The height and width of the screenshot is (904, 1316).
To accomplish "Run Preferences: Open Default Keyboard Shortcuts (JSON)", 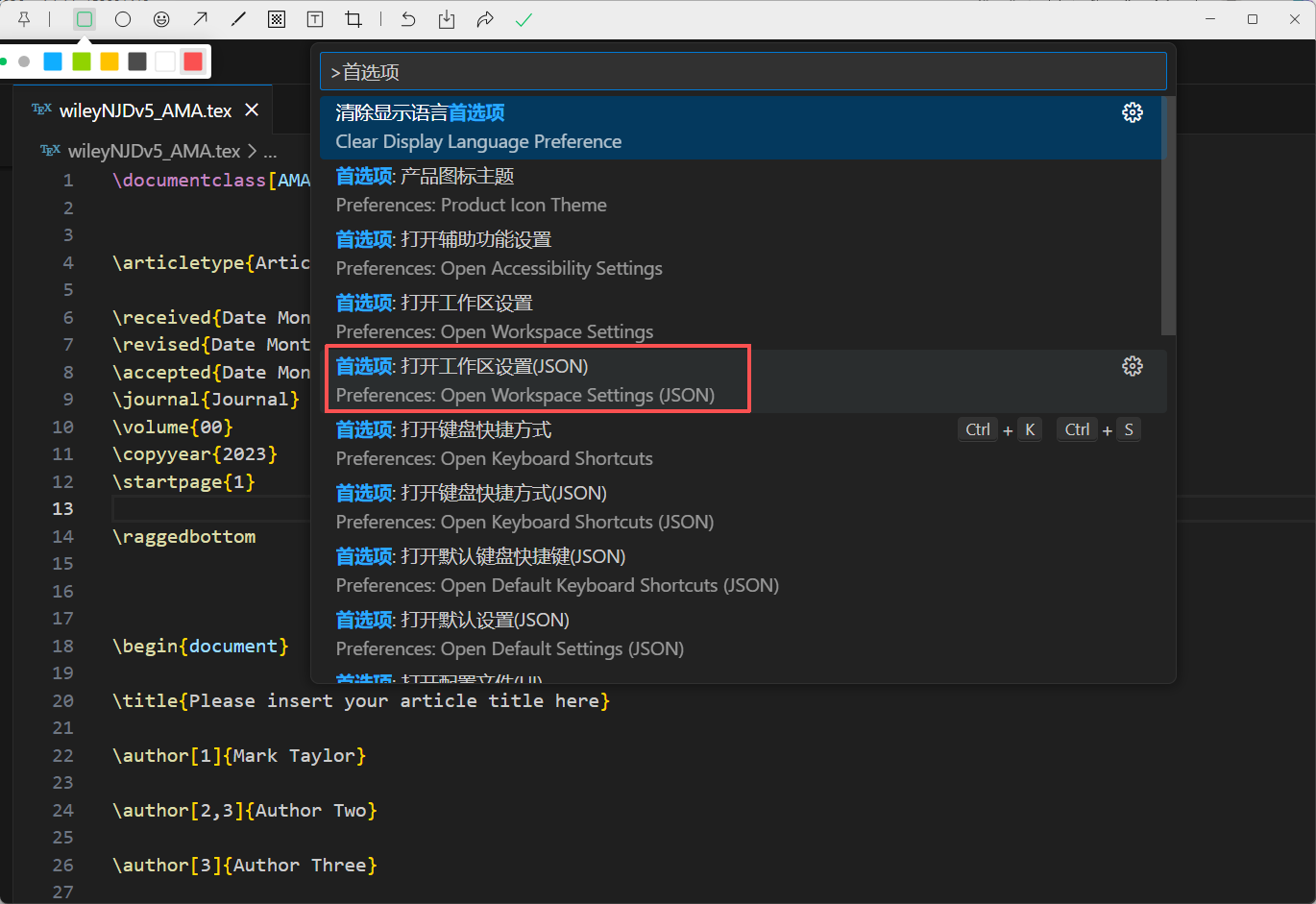I will point(742,571).
